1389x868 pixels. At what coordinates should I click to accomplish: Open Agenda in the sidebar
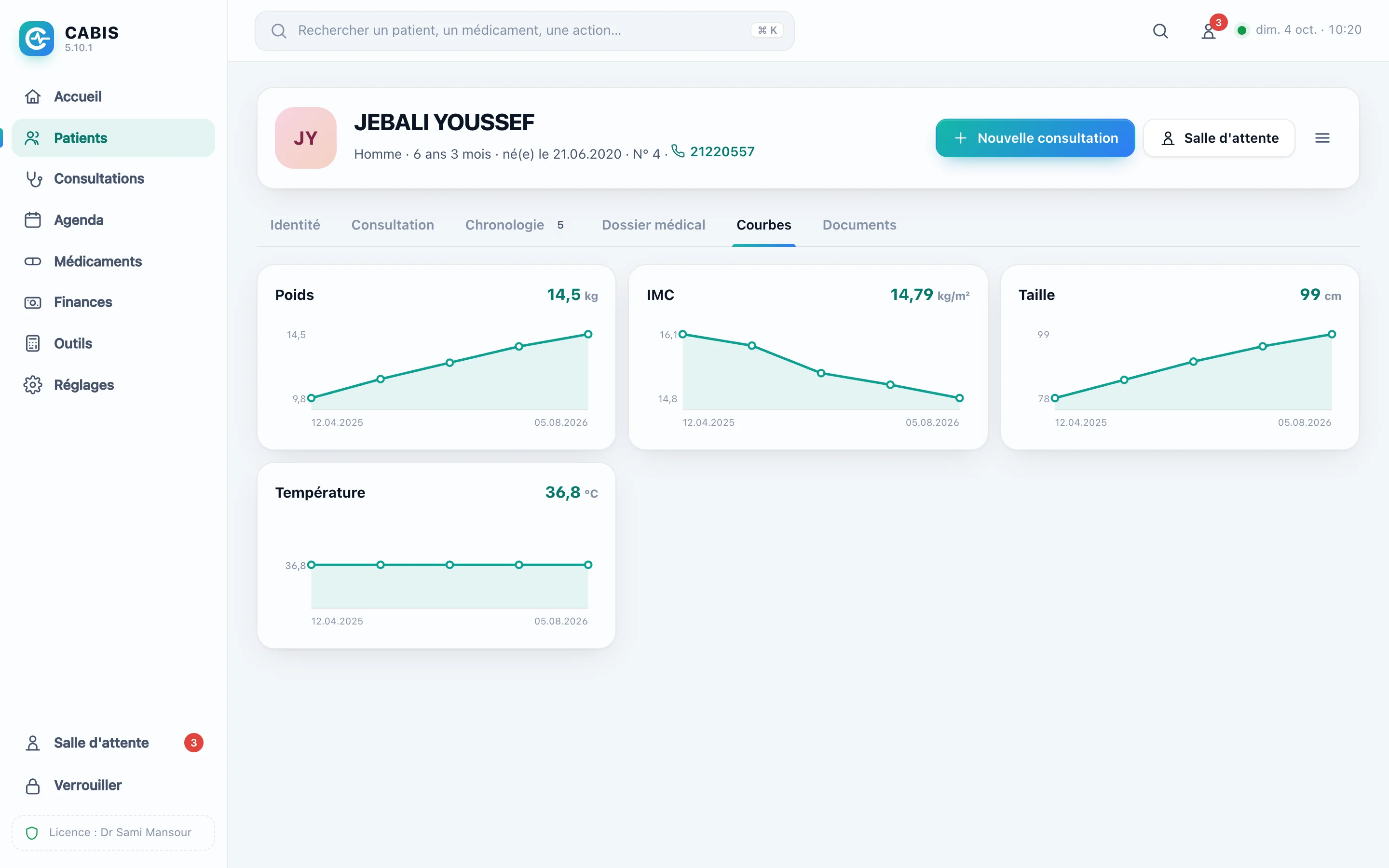pos(113,220)
